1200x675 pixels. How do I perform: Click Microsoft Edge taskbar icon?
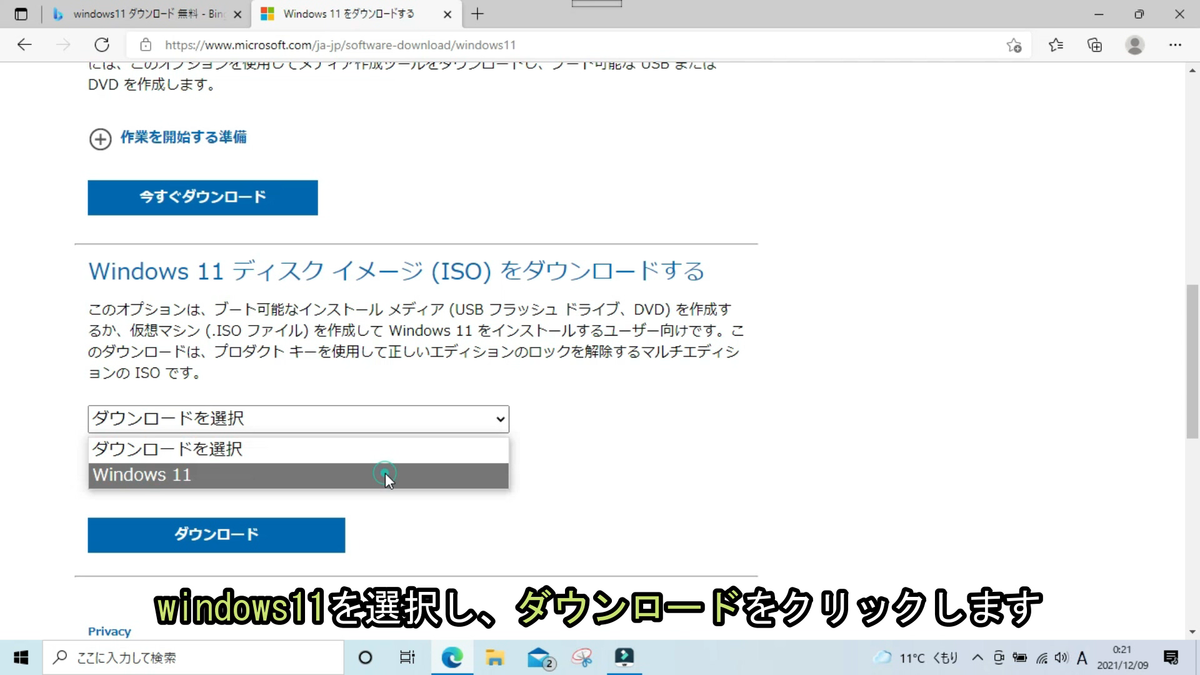452,657
